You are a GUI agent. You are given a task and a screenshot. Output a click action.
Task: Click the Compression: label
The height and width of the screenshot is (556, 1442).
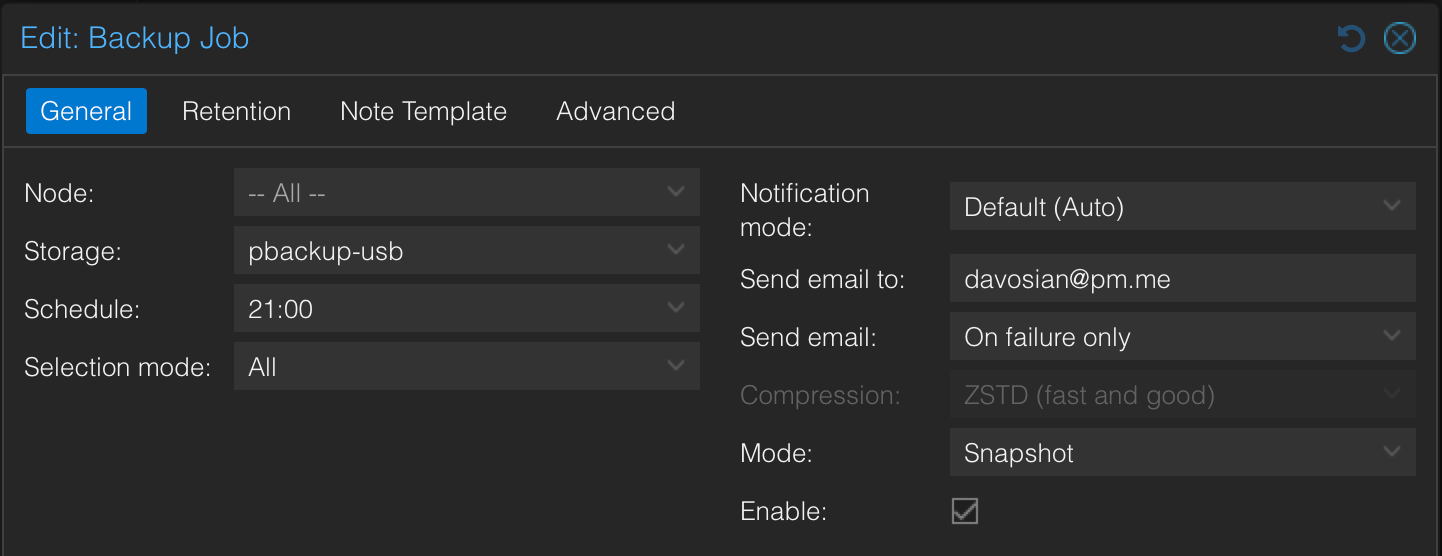[821, 395]
